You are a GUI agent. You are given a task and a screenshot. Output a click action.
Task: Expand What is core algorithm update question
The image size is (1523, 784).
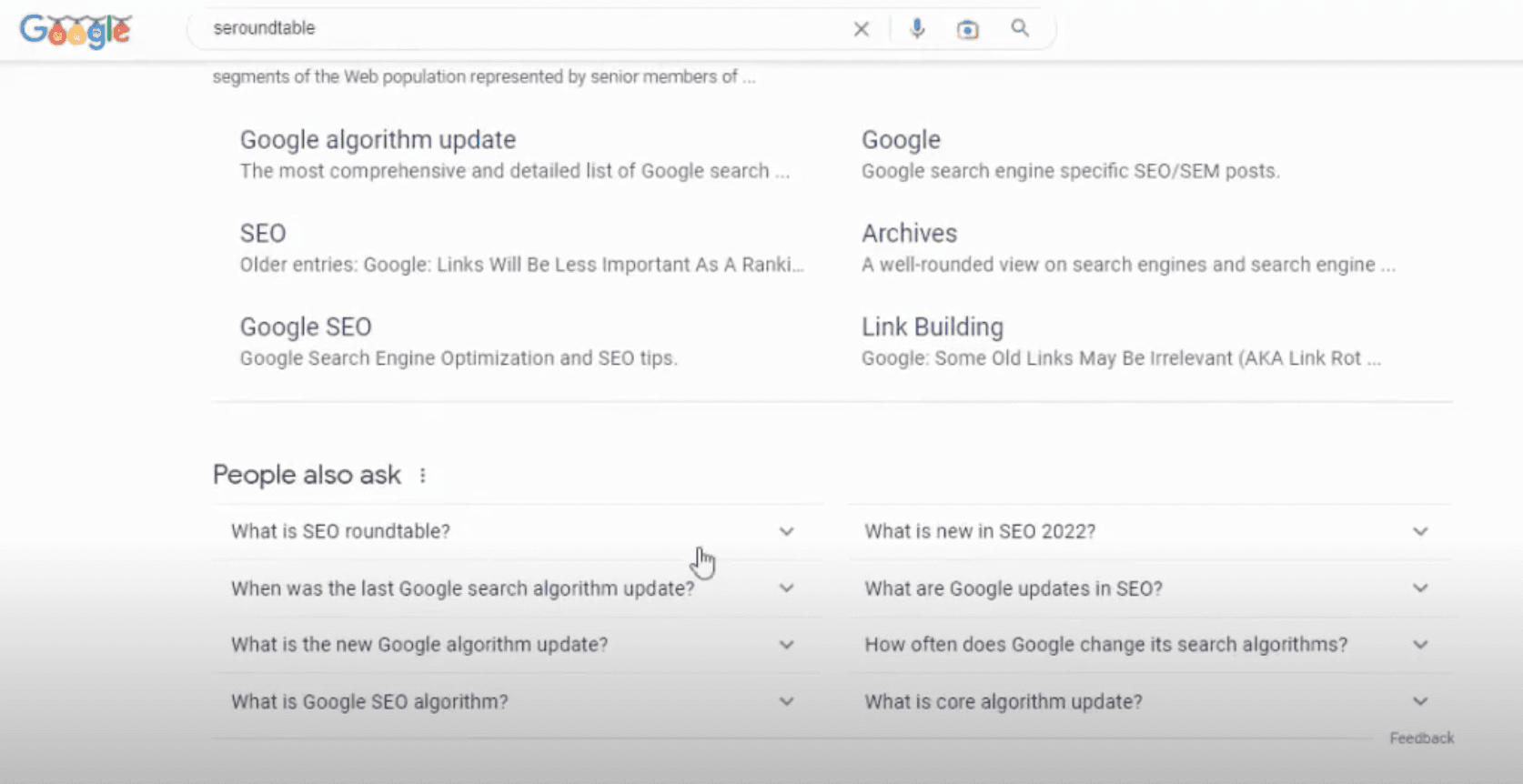point(1150,701)
